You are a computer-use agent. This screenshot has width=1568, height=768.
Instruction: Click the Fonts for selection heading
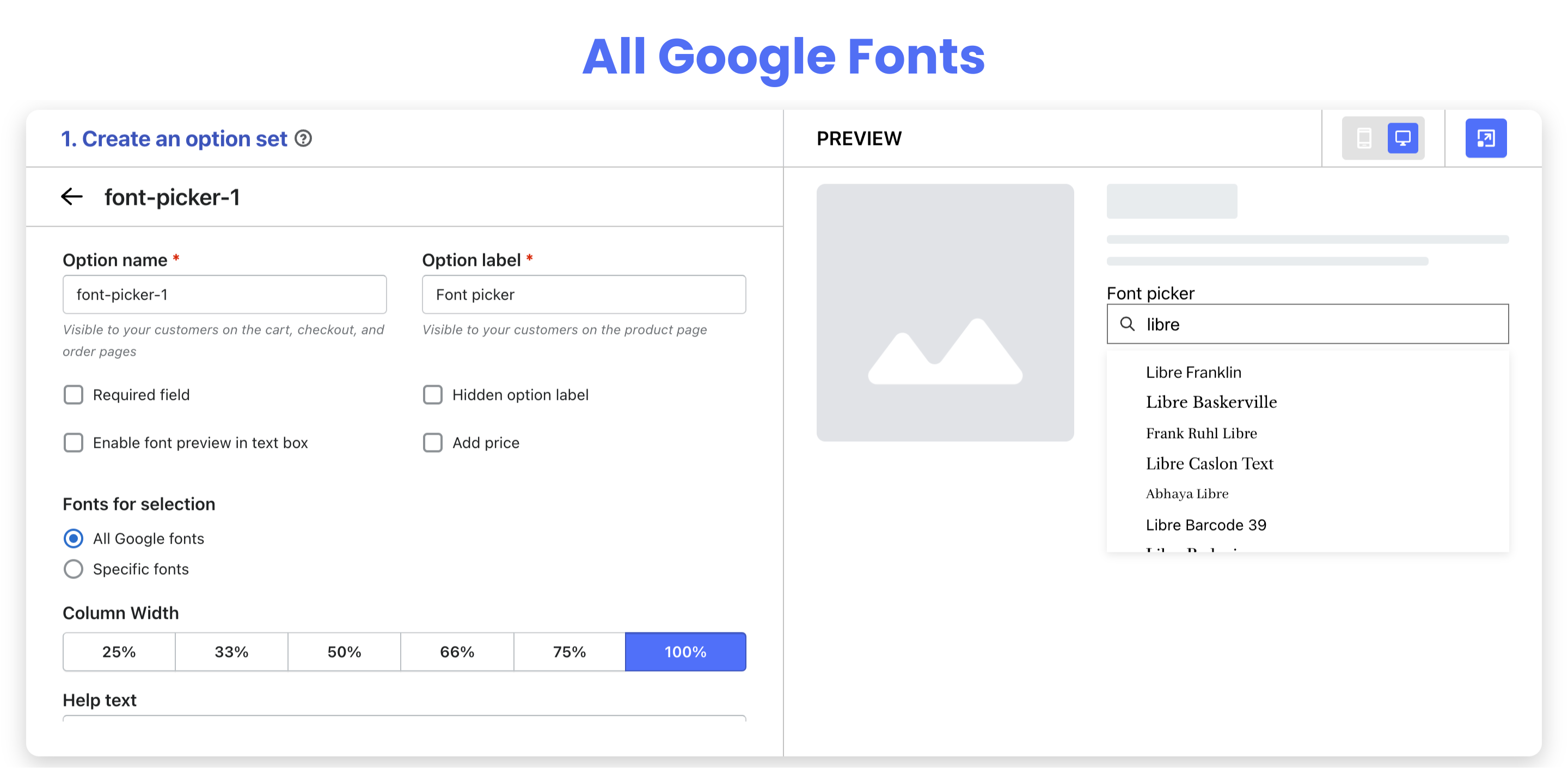[139, 504]
